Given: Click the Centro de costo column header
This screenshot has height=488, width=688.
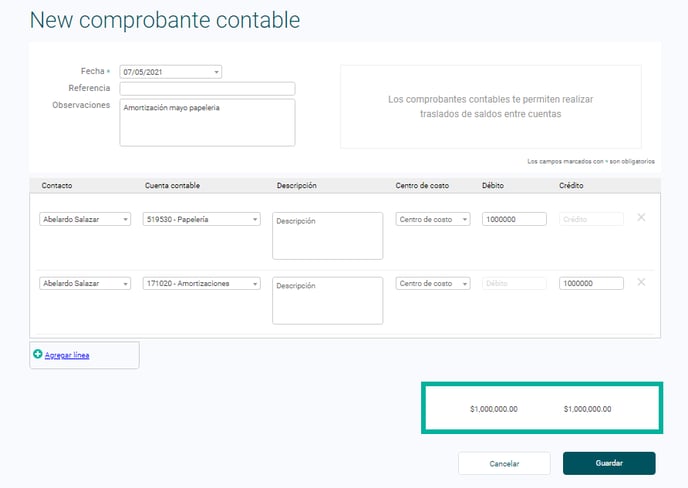Looking at the screenshot, I should tap(422, 186).
